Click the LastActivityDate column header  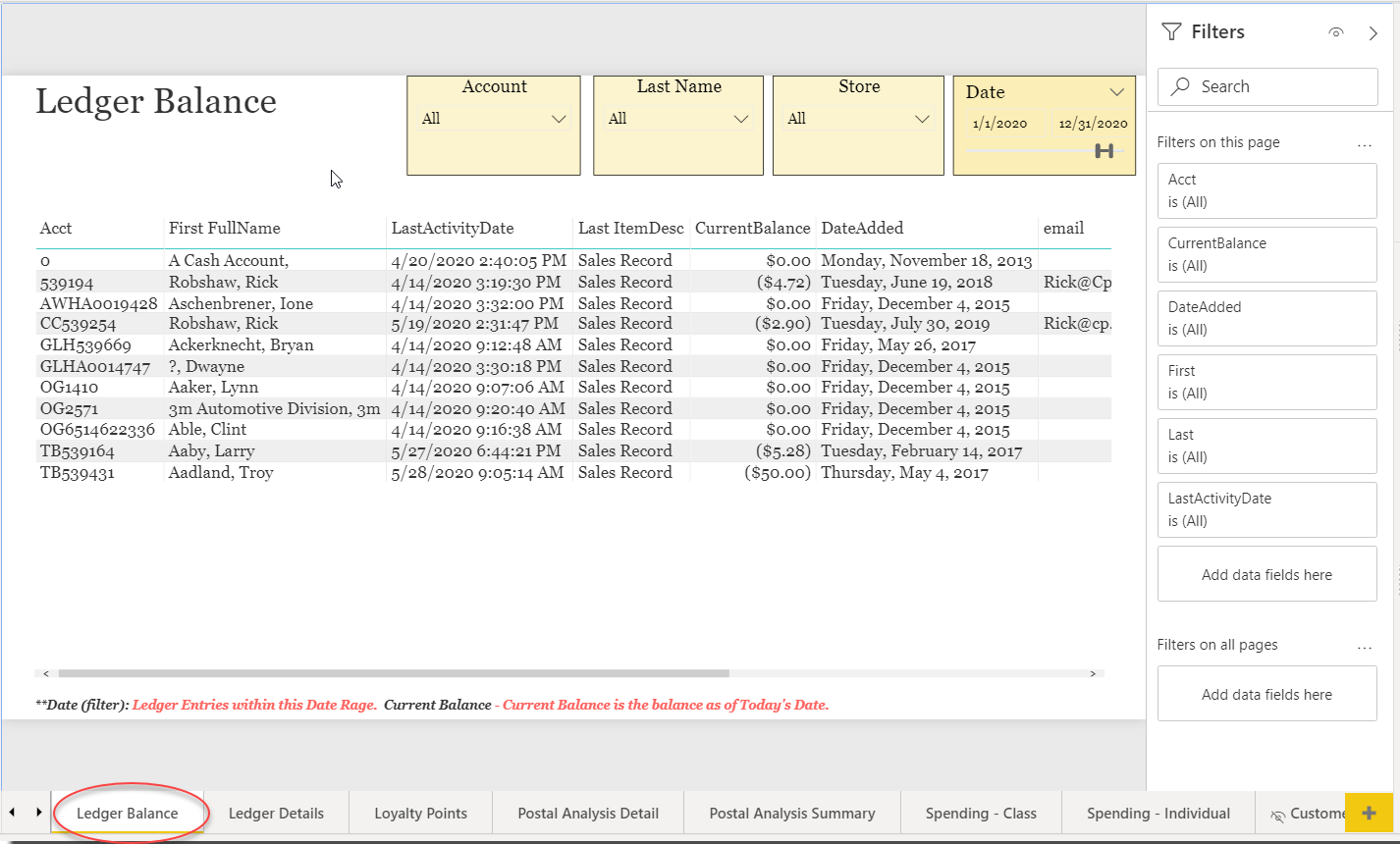(x=452, y=229)
